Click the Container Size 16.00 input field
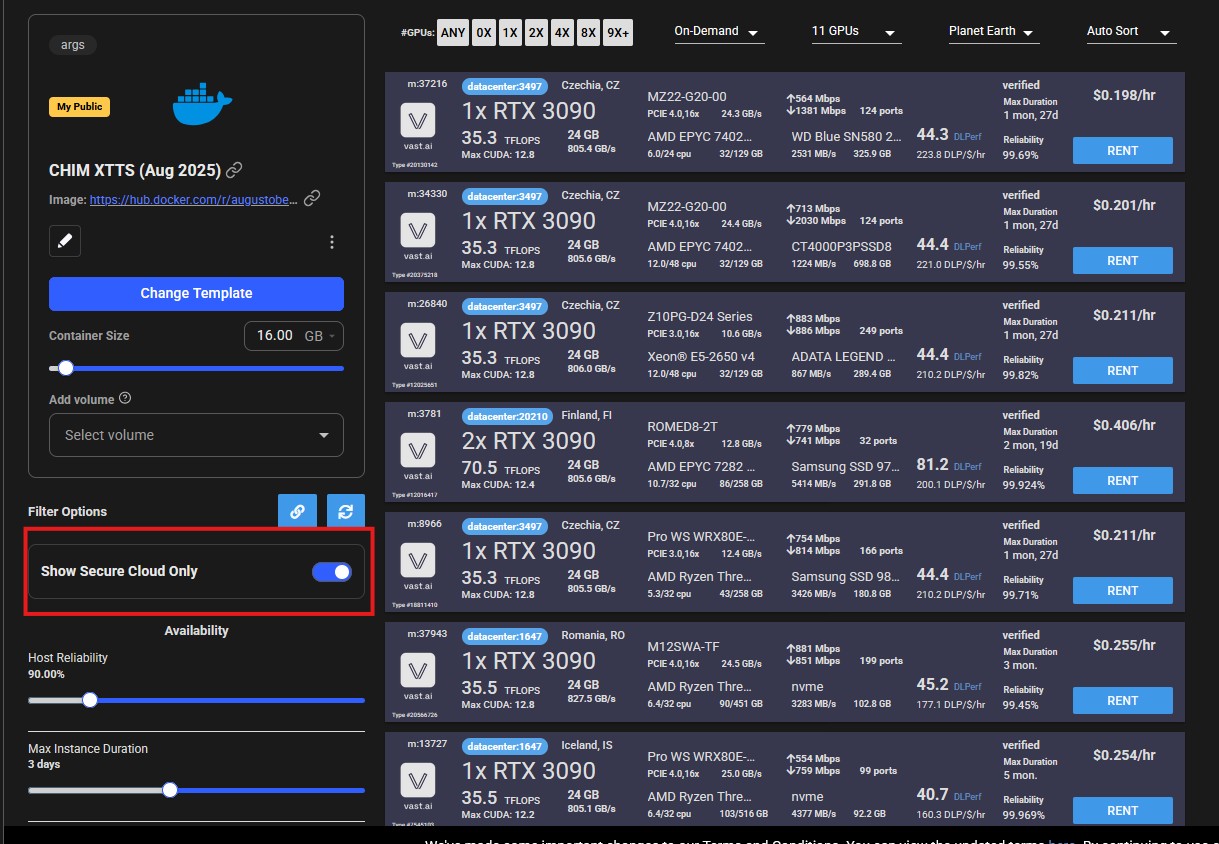Image resolution: width=1219 pixels, height=844 pixels. click(275, 336)
